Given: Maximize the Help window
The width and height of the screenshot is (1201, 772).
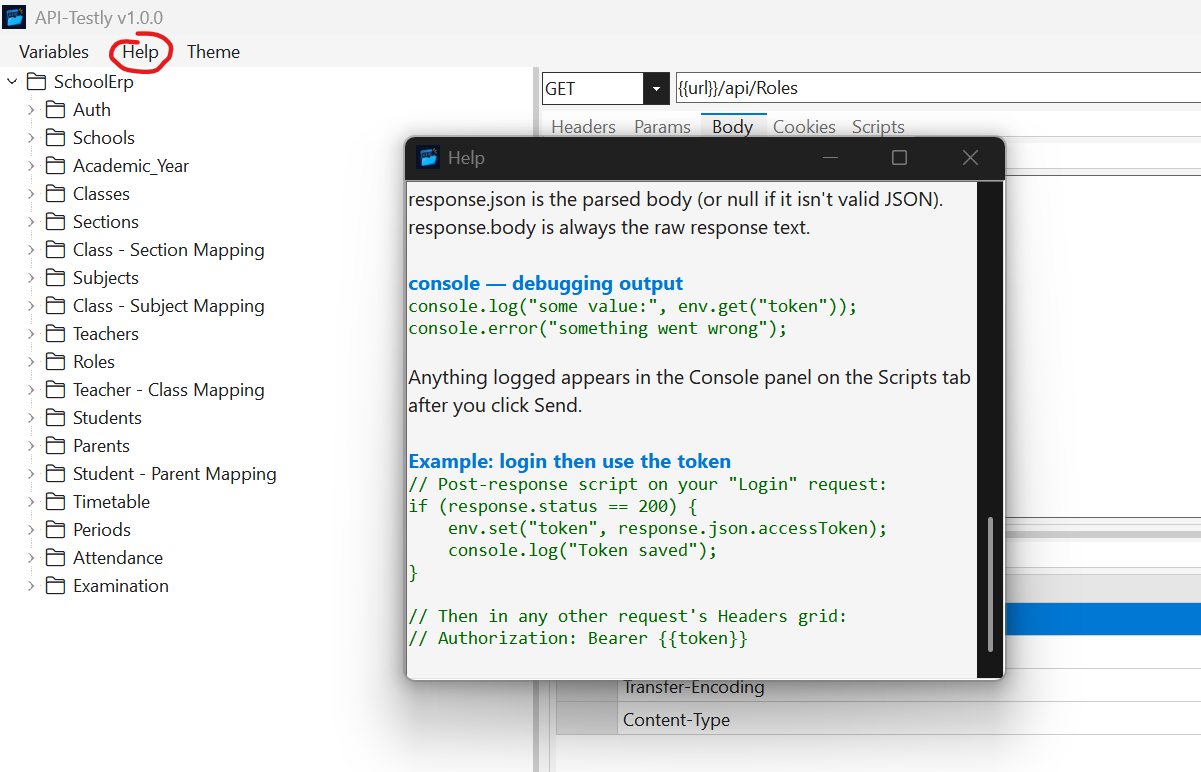Looking at the screenshot, I should [899, 158].
